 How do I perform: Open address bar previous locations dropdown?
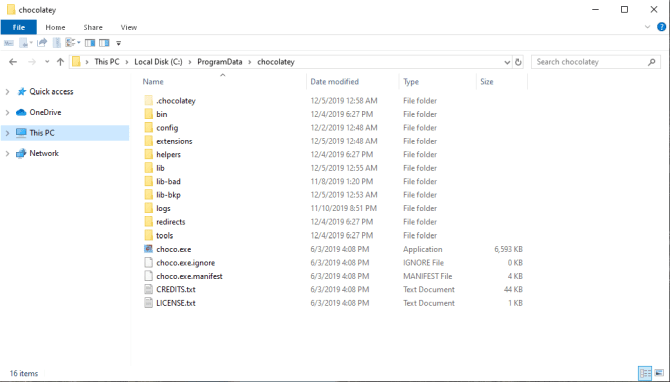507,62
